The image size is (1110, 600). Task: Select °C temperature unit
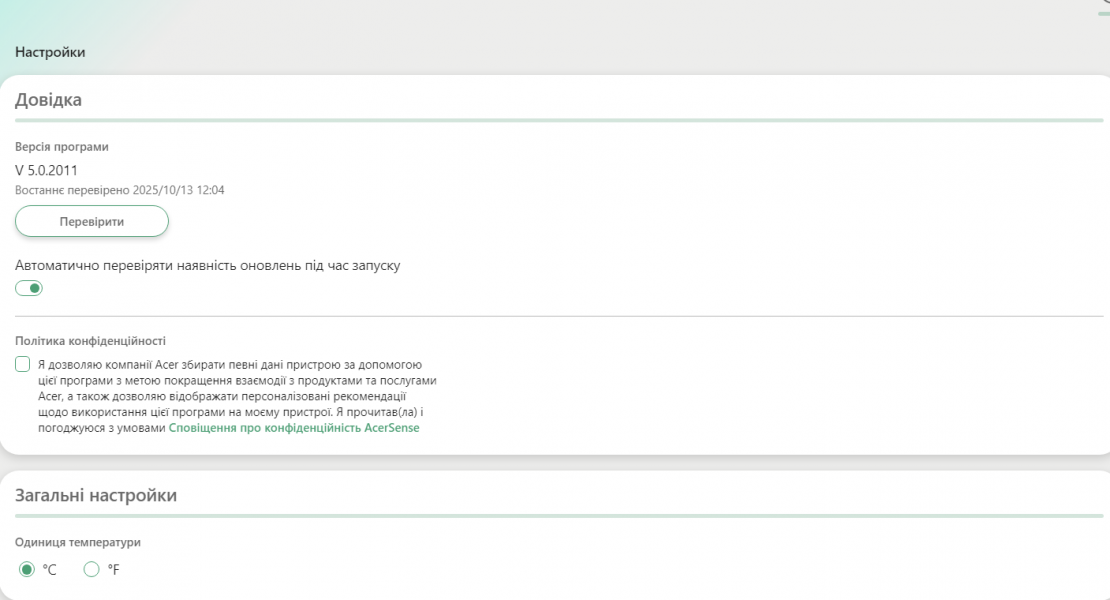(x=27, y=569)
